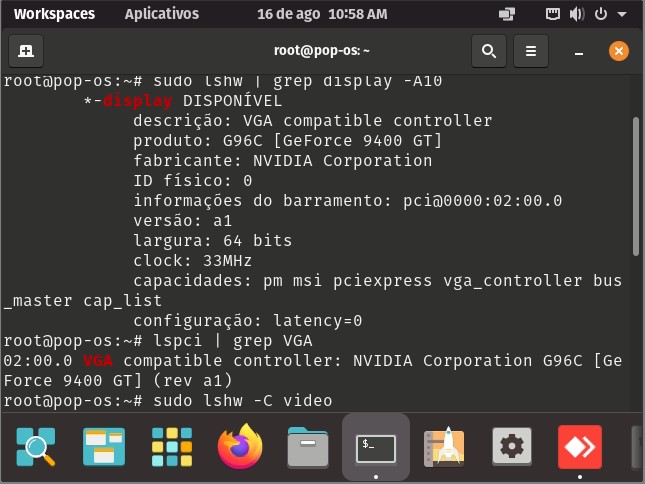Click the 'clock: 33MHz' line

coord(193,261)
